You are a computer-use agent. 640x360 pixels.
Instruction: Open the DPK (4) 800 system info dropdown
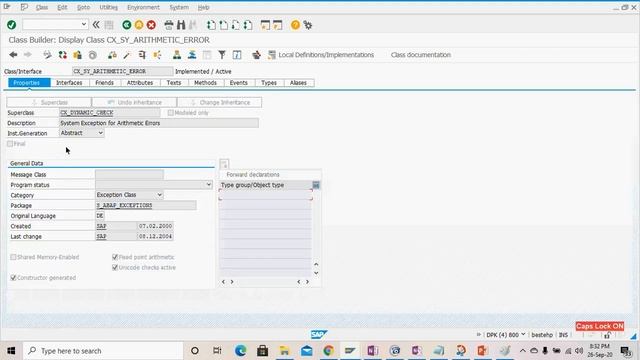[523, 335]
